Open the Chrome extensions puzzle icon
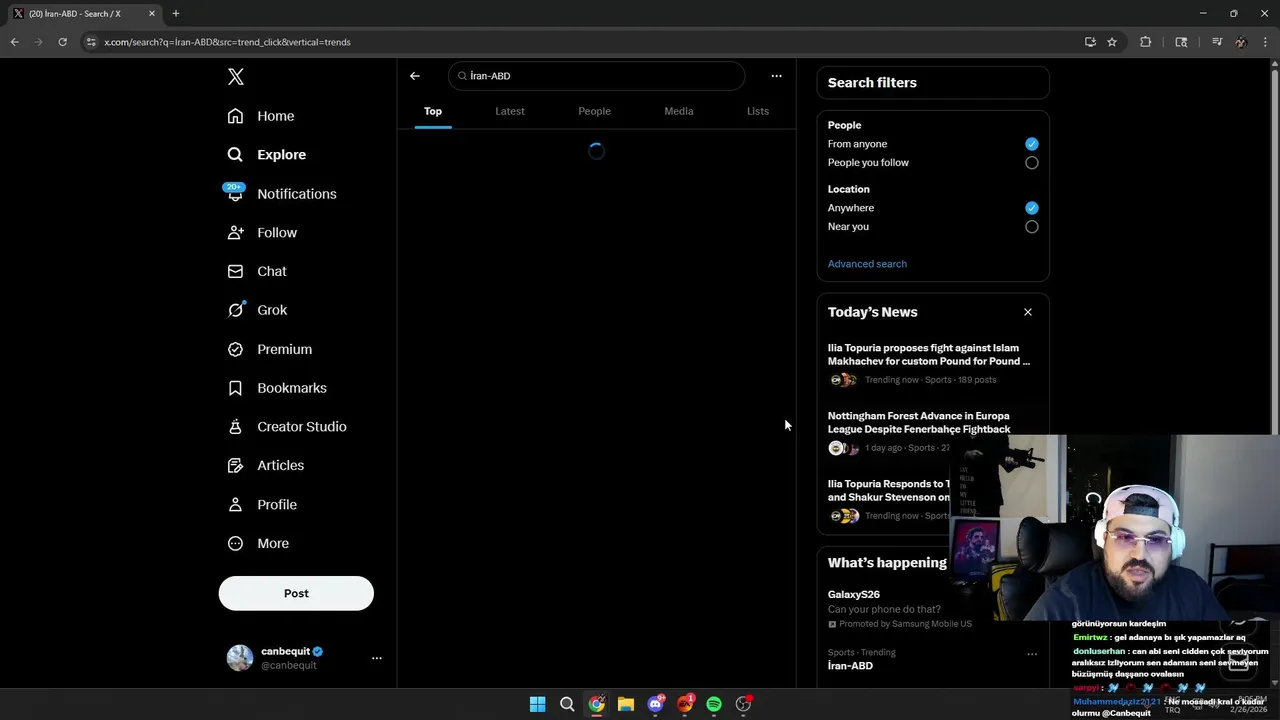The image size is (1280, 720). pyautogui.click(x=1146, y=42)
